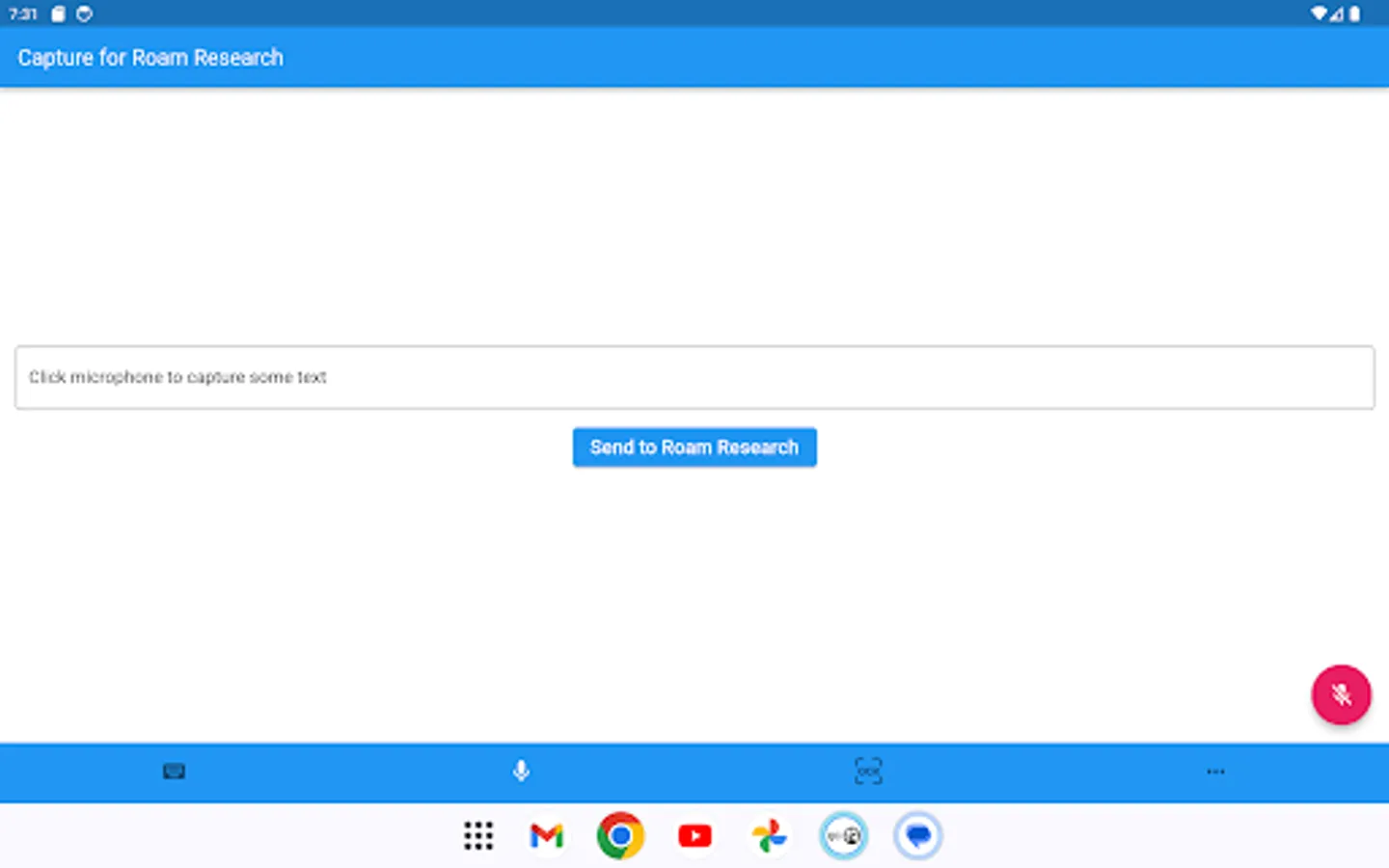1389x868 pixels.
Task: Focus the capture text input field
Action: coord(694,377)
